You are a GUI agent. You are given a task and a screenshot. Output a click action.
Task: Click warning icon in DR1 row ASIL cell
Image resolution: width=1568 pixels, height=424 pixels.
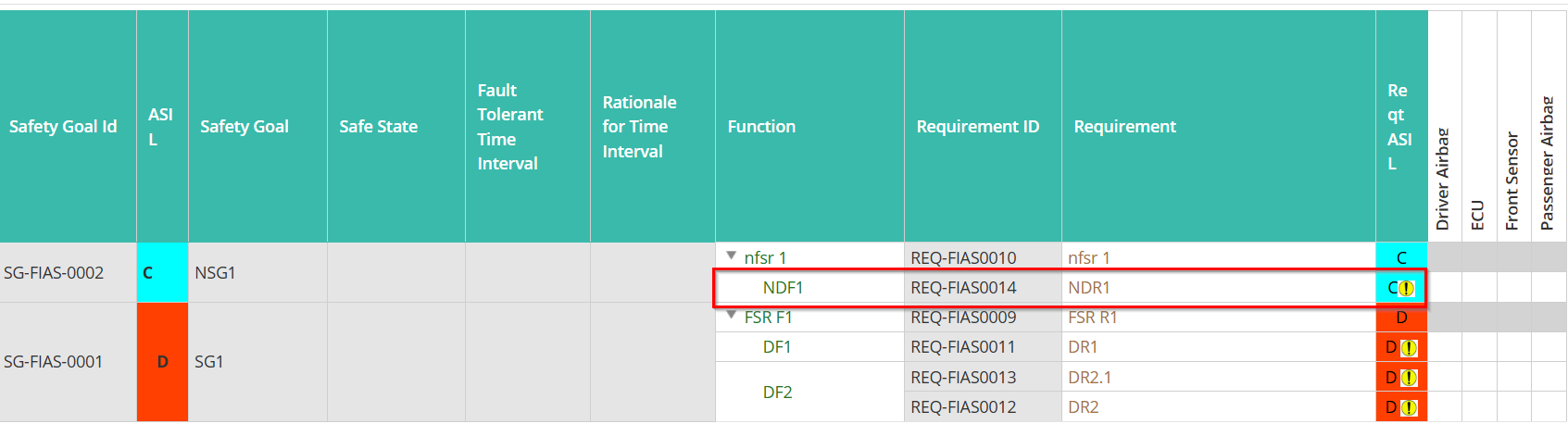tap(1409, 348)
